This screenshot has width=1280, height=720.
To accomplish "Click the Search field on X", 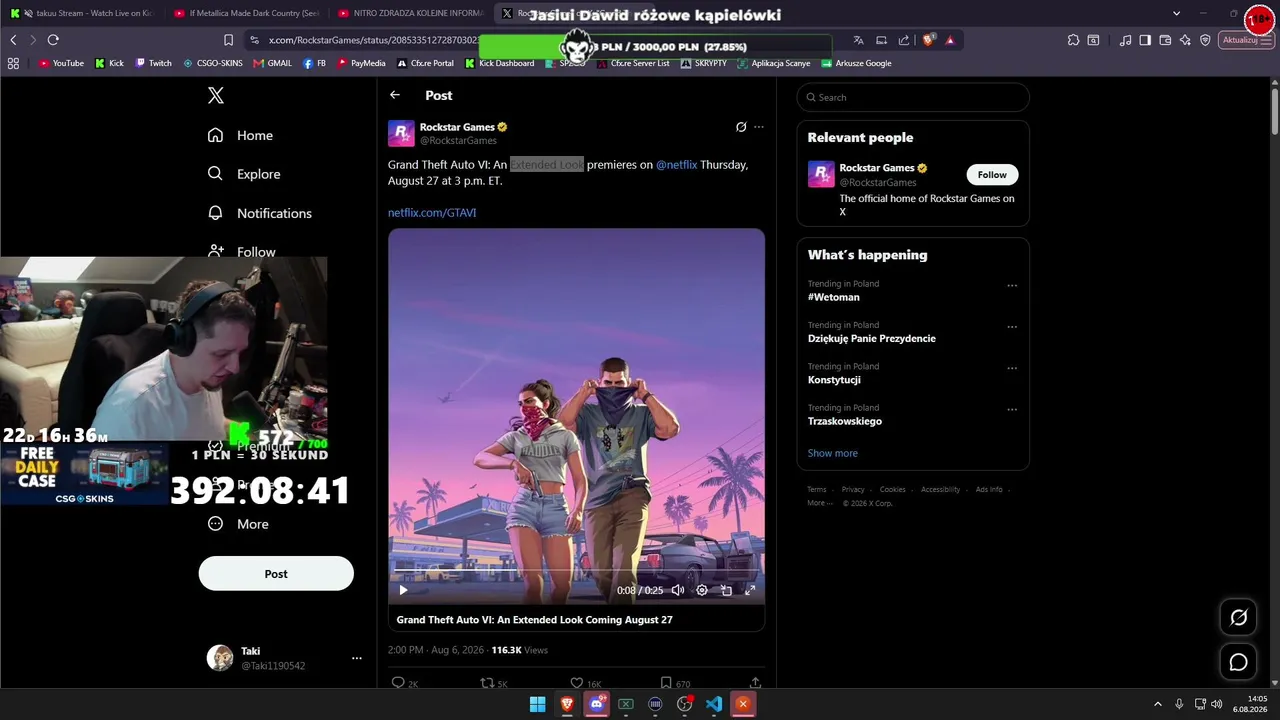I will (x=913, y=97).
